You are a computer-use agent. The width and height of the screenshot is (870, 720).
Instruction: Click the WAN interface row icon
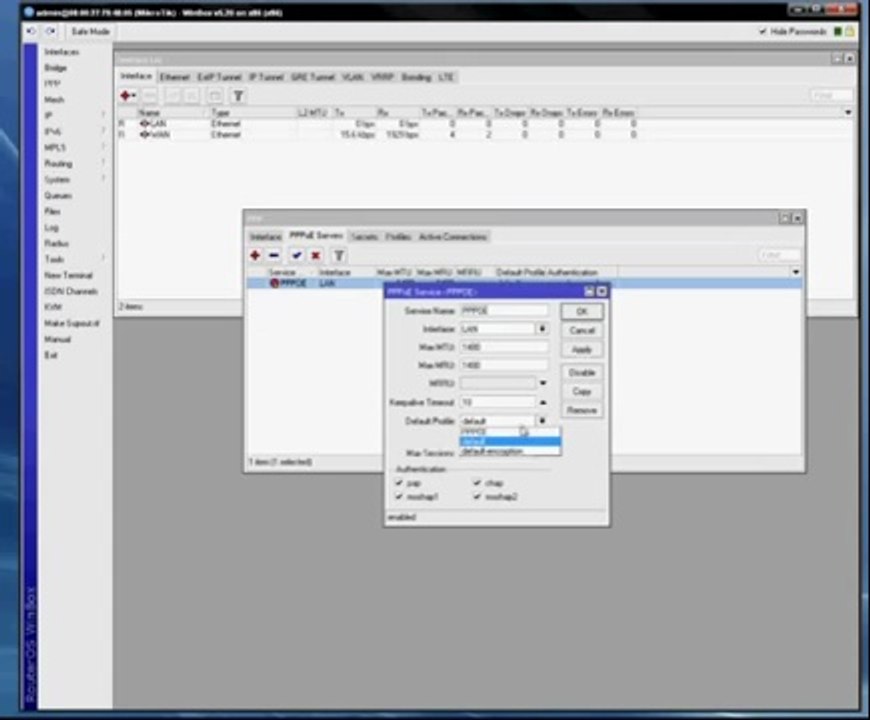click(145, 134)
